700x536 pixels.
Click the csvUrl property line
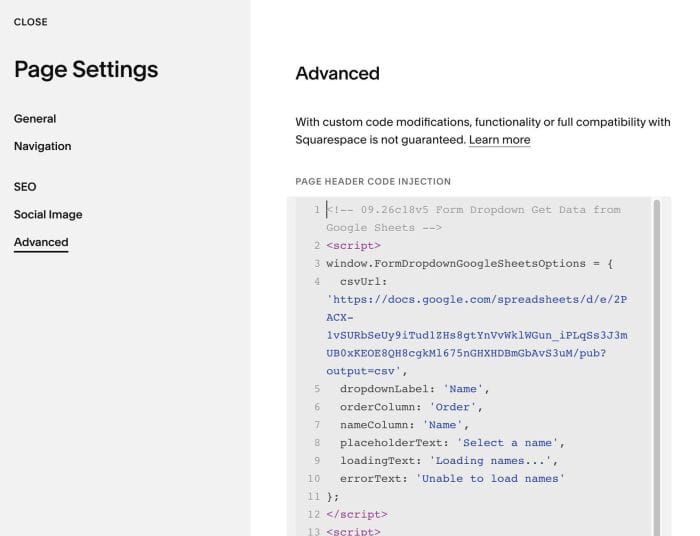pyautogui.click(x=363, y=282)
